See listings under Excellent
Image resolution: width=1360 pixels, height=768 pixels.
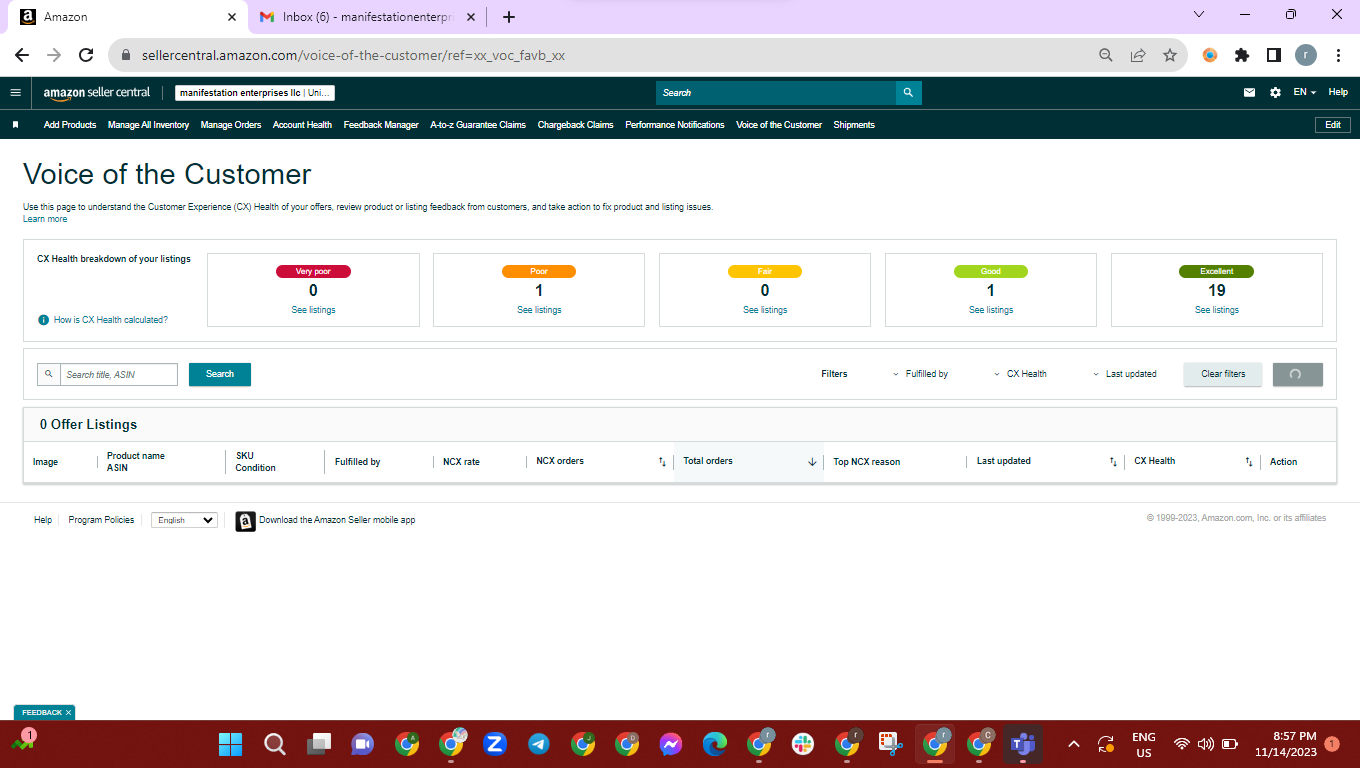(x=1217, y=310)
